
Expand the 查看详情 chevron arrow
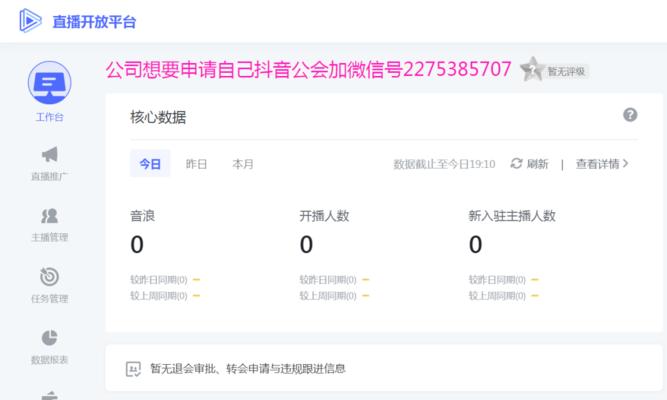[x=625, y=163]
